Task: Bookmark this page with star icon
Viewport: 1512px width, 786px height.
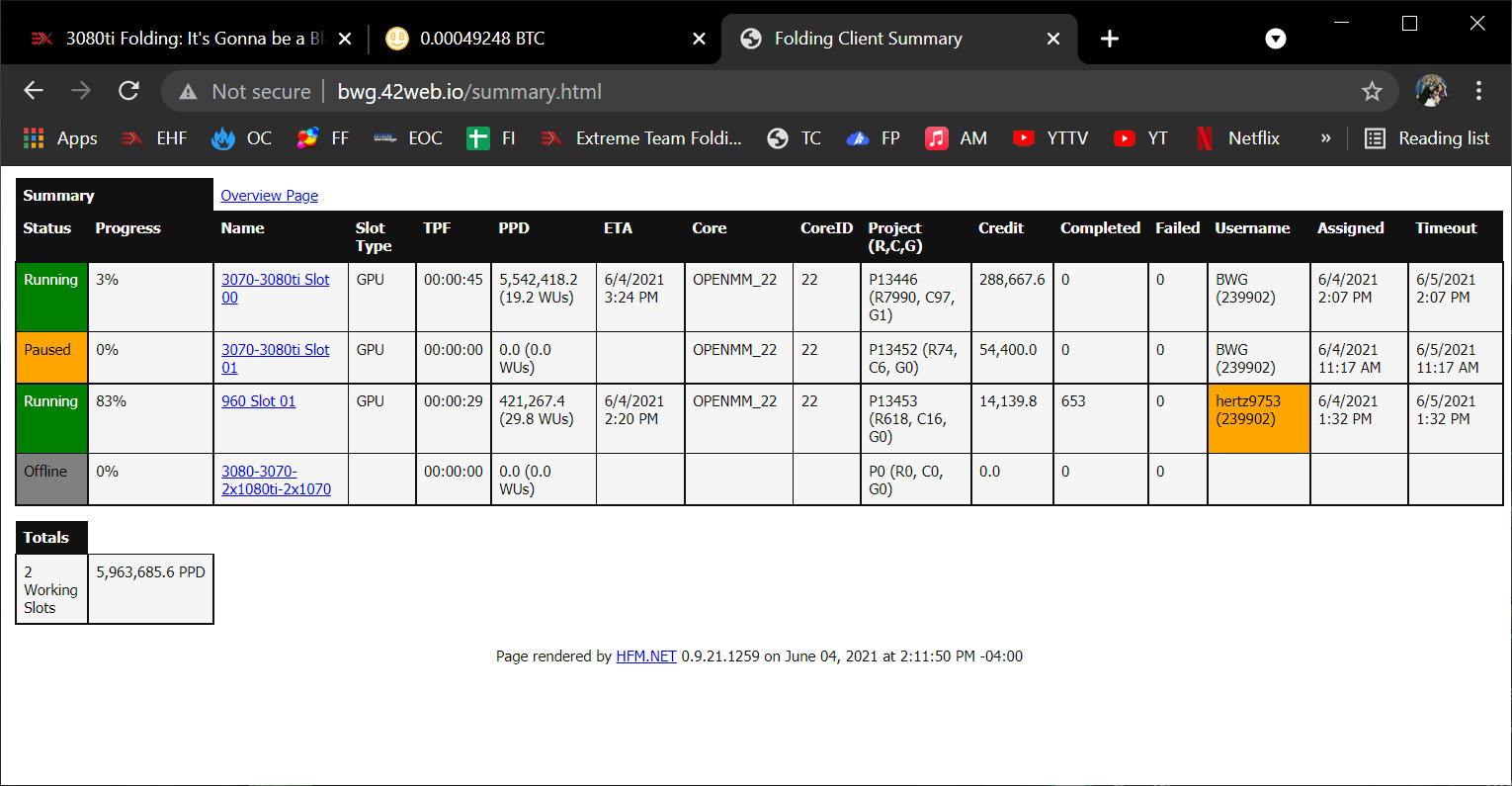Action: pyautogui.click(x=1372, y=92)
